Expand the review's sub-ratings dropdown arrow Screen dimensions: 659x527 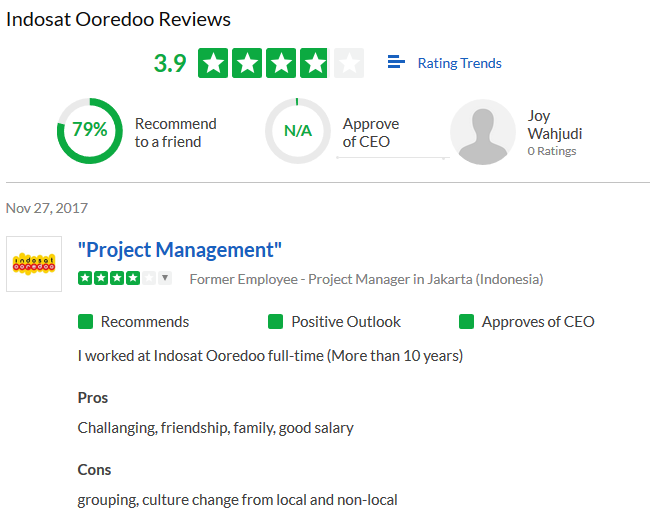(x=165, y=278)
